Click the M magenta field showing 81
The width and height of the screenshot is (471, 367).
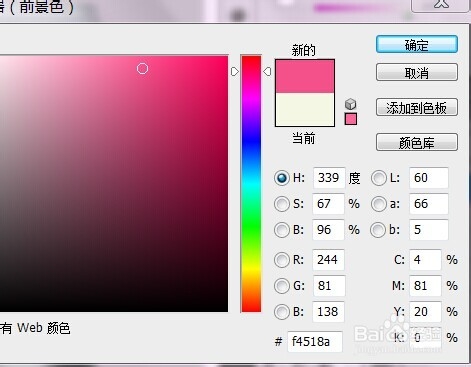(x=425, y=286)
